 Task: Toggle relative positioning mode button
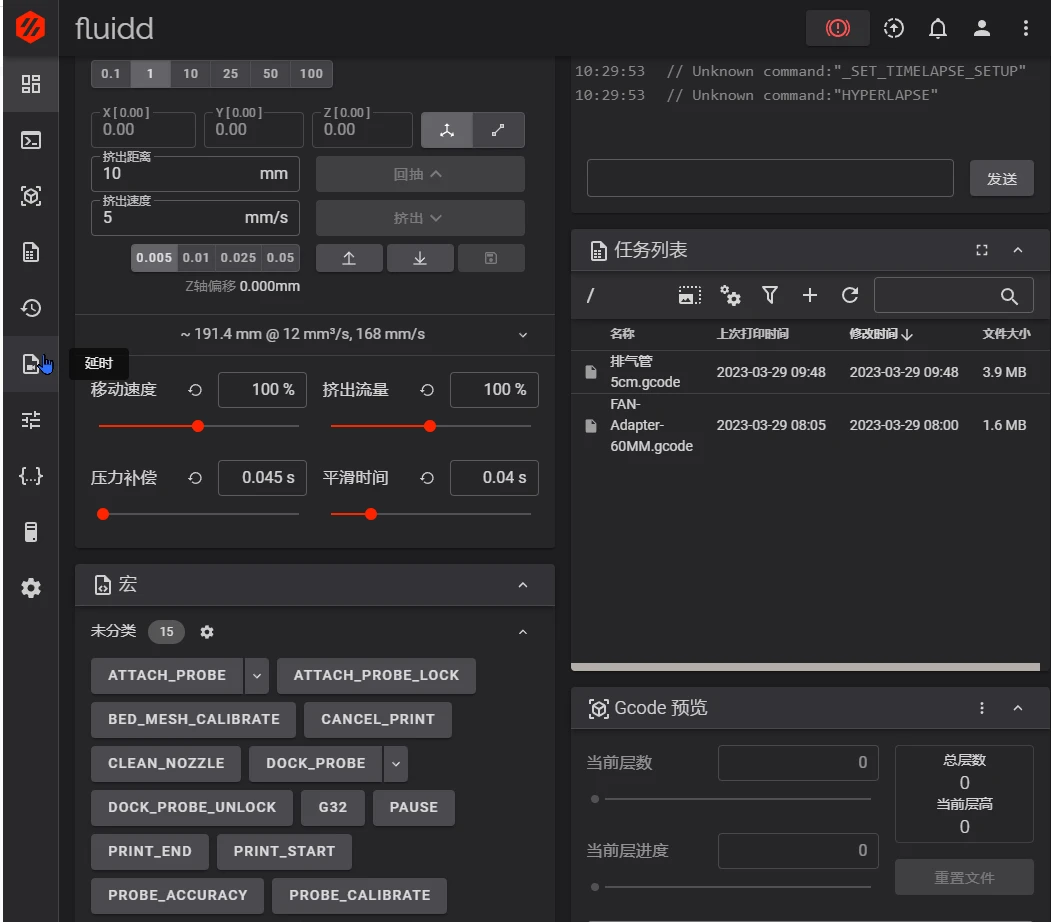tap(498, 130)
